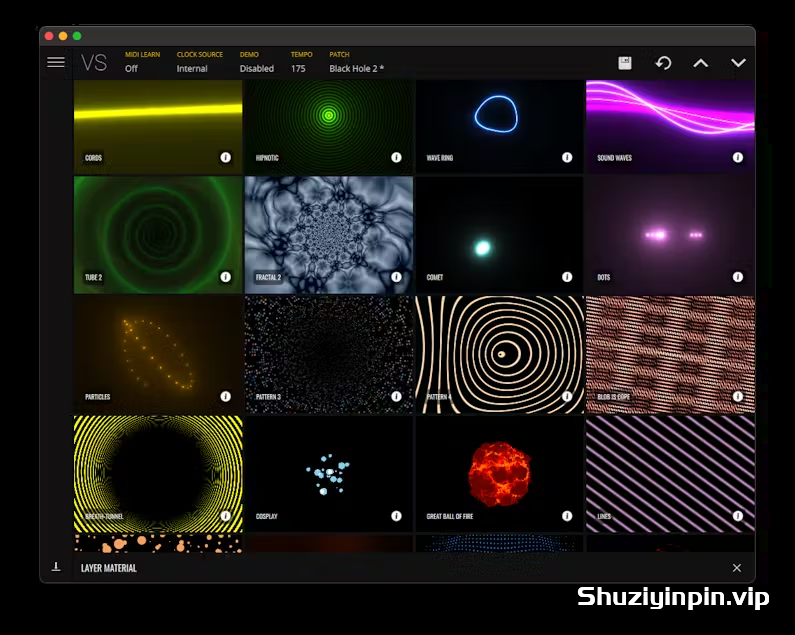The image size is (795, 635).
Task: Select the Cosplay material thumbnail
Action: 329,474
